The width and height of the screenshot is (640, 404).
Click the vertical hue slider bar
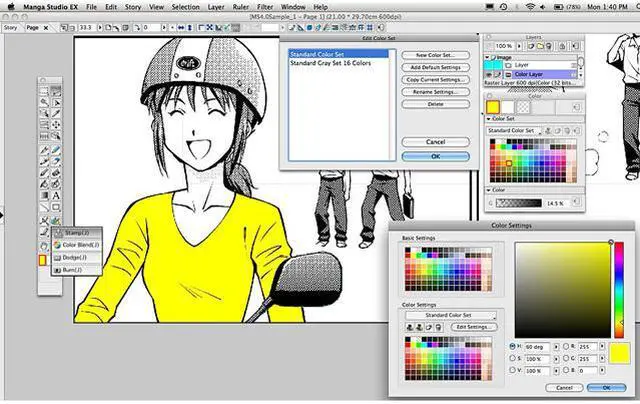click(x=619, y=290)
